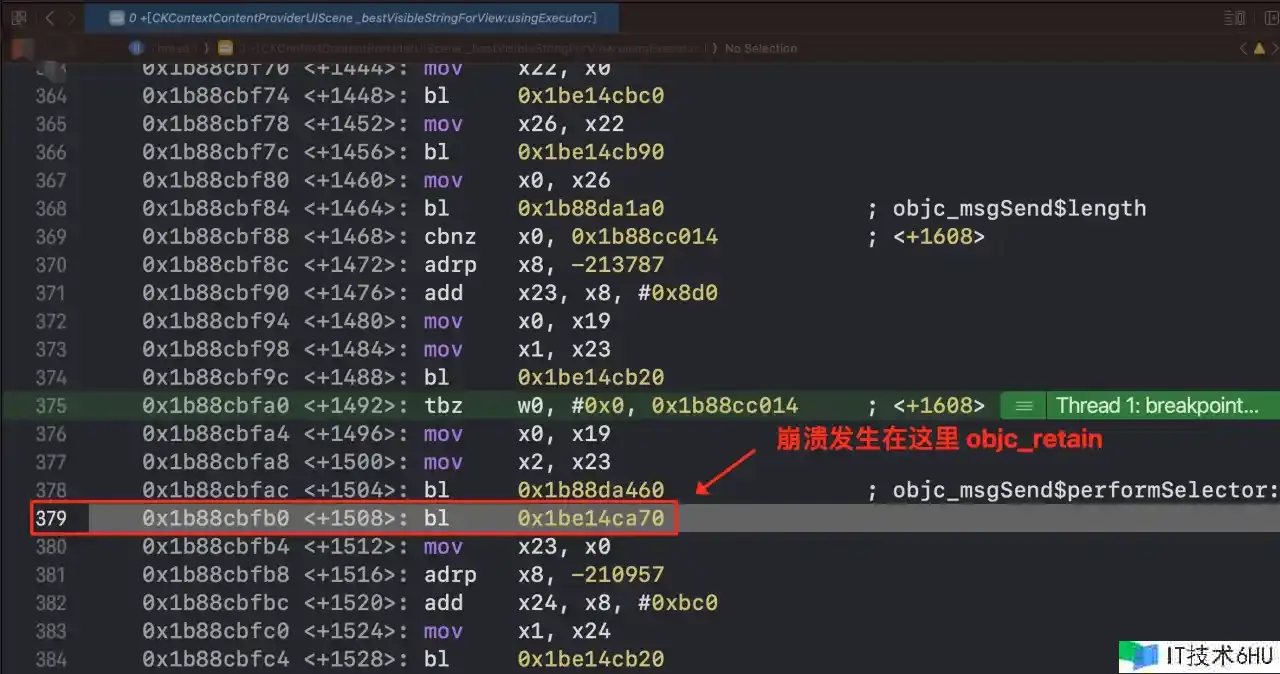Click gutter line number 378
The height and width of the screenshot is (674, 1280).
pyautogui.click(x=50, y=490)
